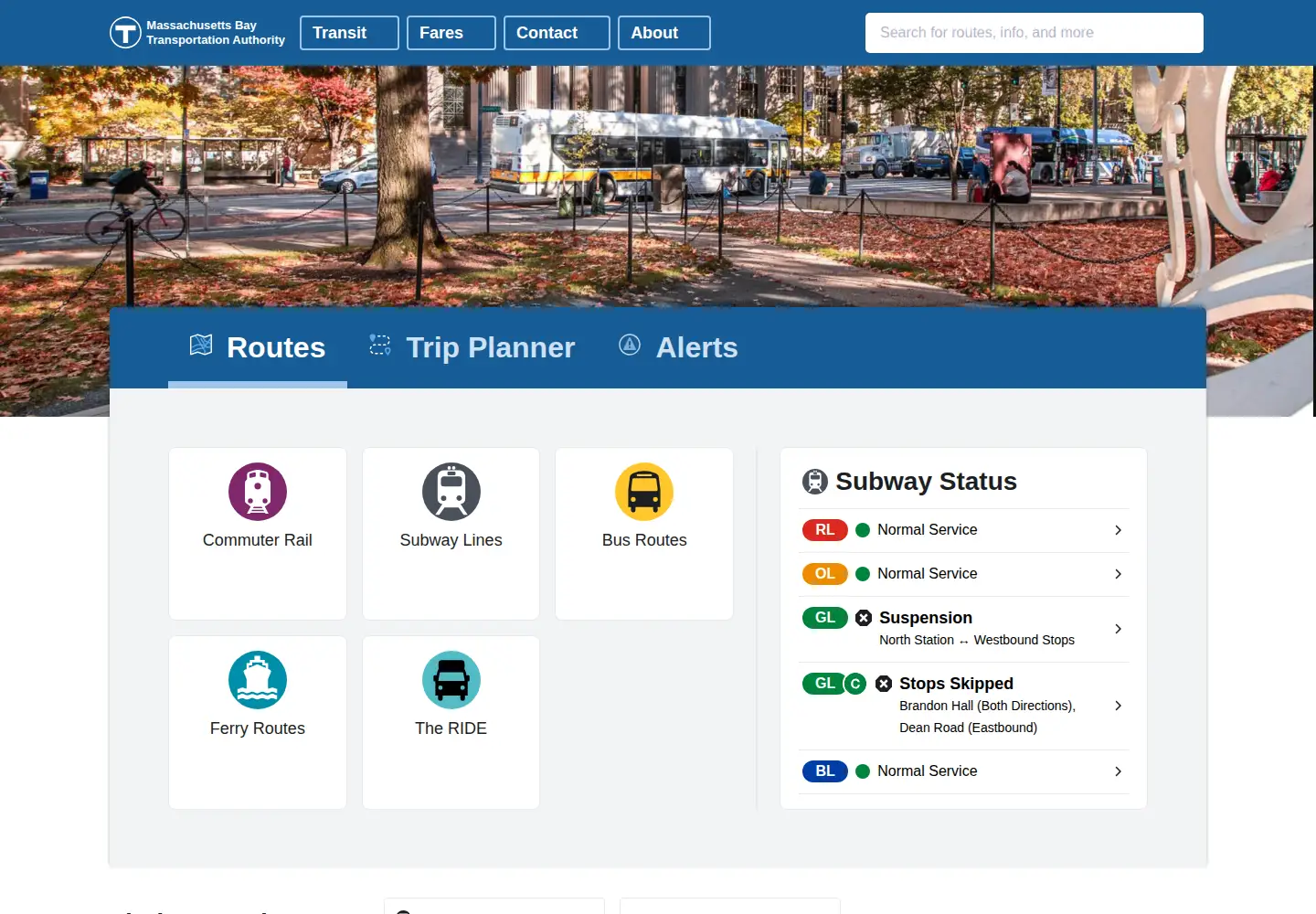Image resolution: width=1316 pixels, height=914 pixels.
Task: Open the Transit menu
Action: [x=349, y=33]
